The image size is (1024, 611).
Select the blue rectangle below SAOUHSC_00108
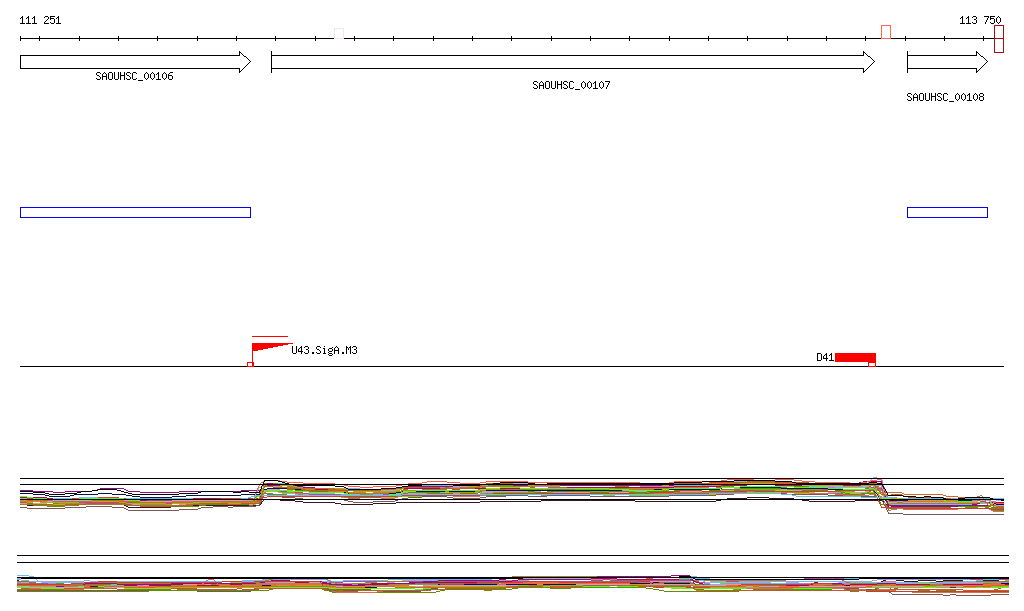point(946,212)
